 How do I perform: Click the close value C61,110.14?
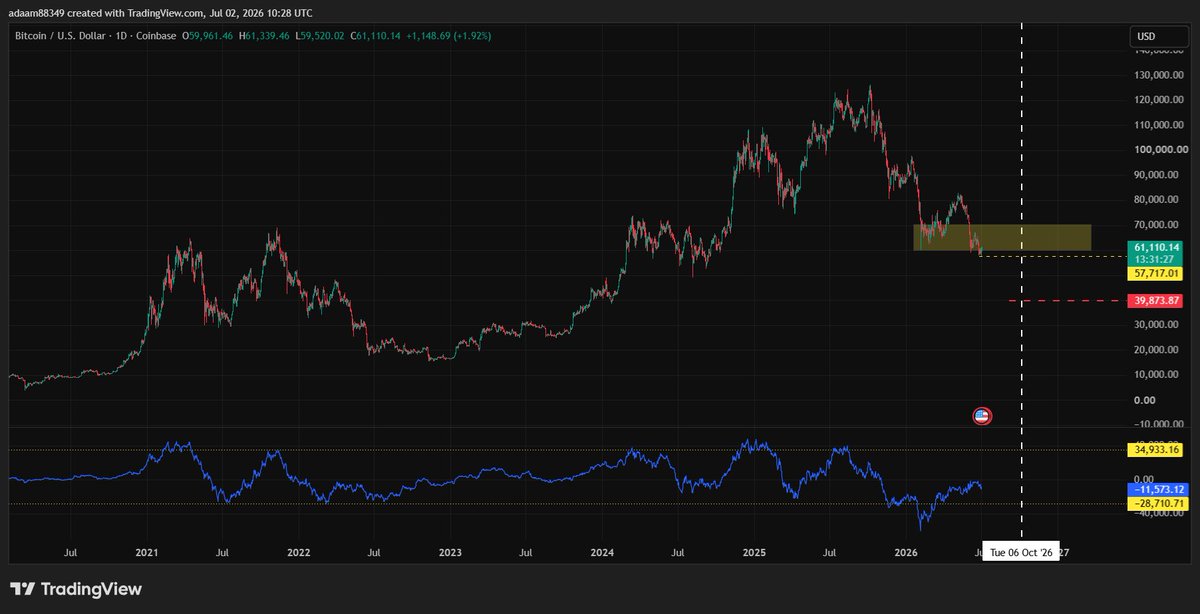tap(375, 36)
